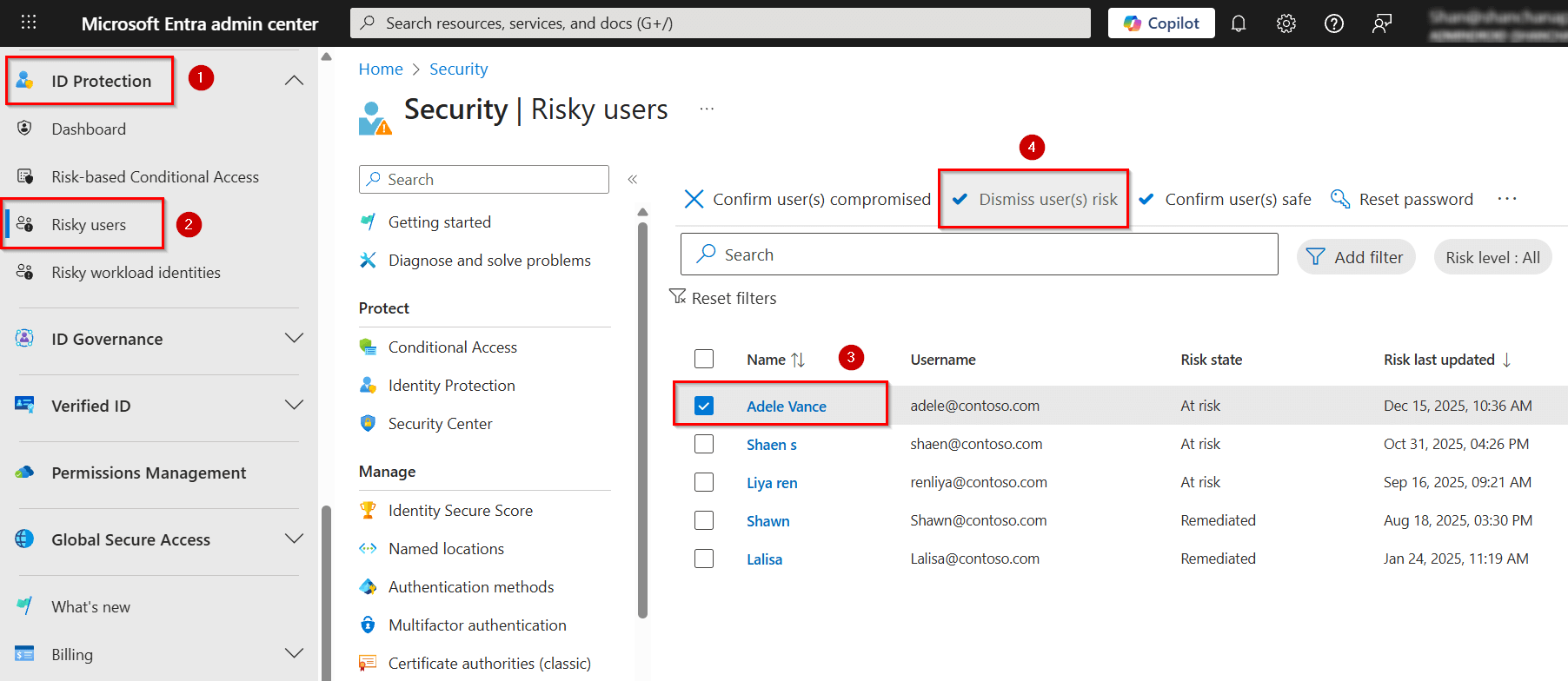Open the app launcher waffle icon
Image resolution: width=1568 pixels, height=681 pixels.
click(x=29, y=23)
